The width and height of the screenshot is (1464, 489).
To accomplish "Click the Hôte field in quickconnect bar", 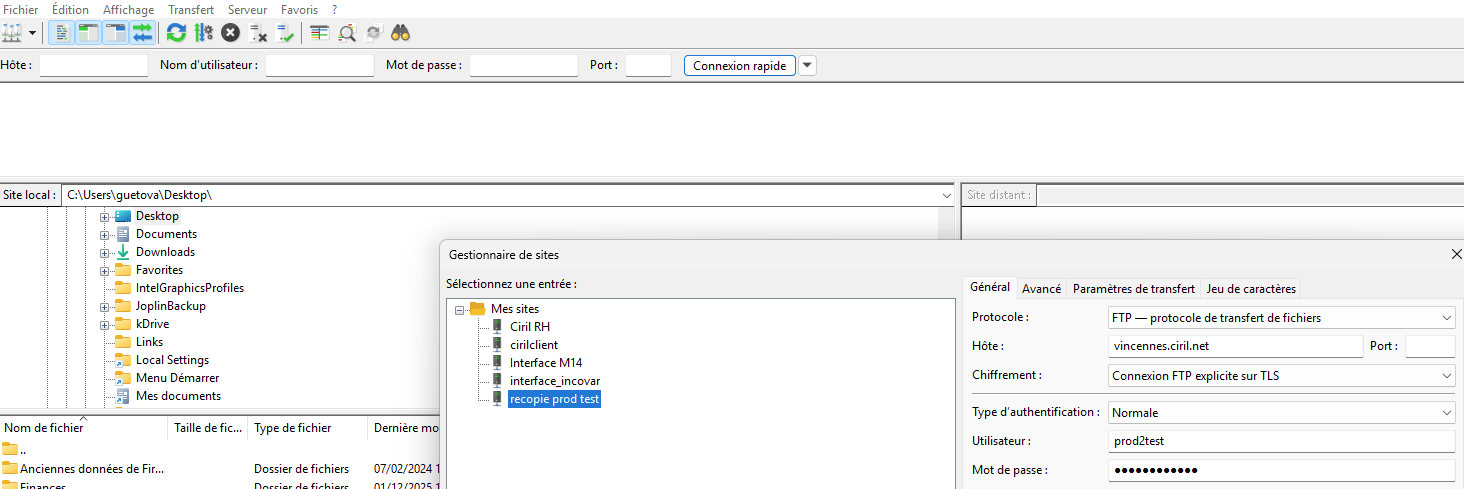I will click(93, 66).
